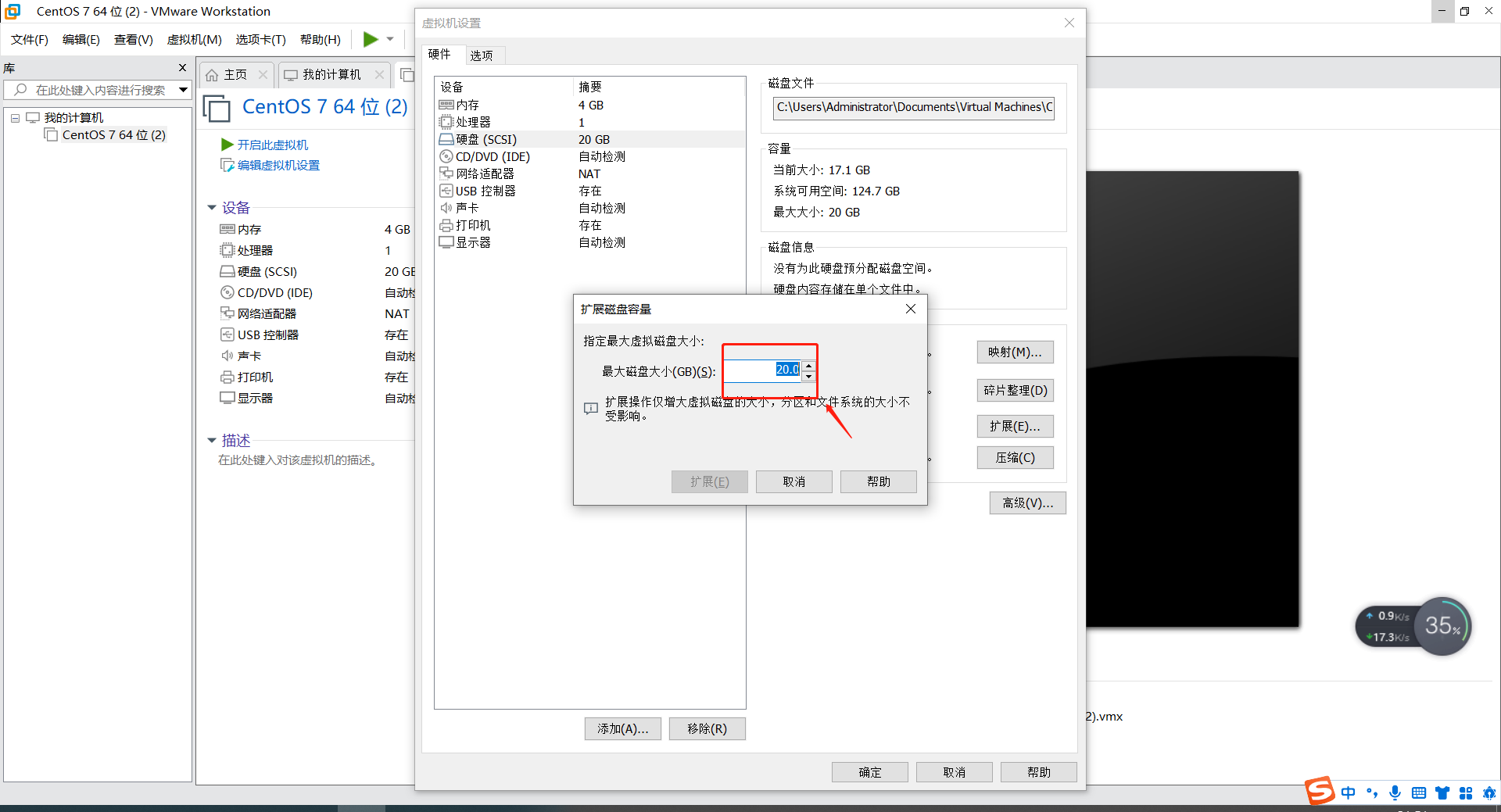Decrease max disk size with down arrow
Image resolution: width=1501 pixels, height=812 pixels.
click(x=809, y=376)
